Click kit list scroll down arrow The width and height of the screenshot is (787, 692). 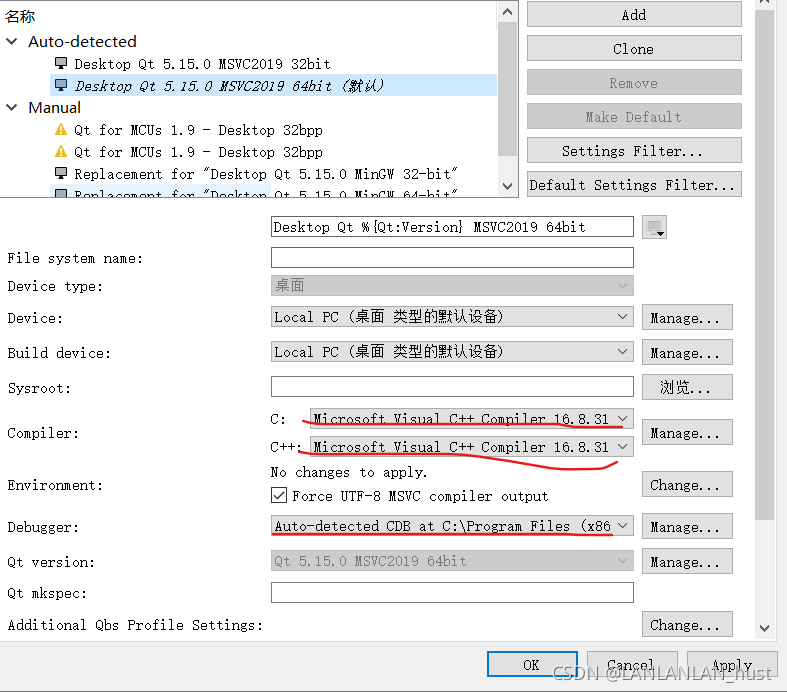tap(507, 186)
